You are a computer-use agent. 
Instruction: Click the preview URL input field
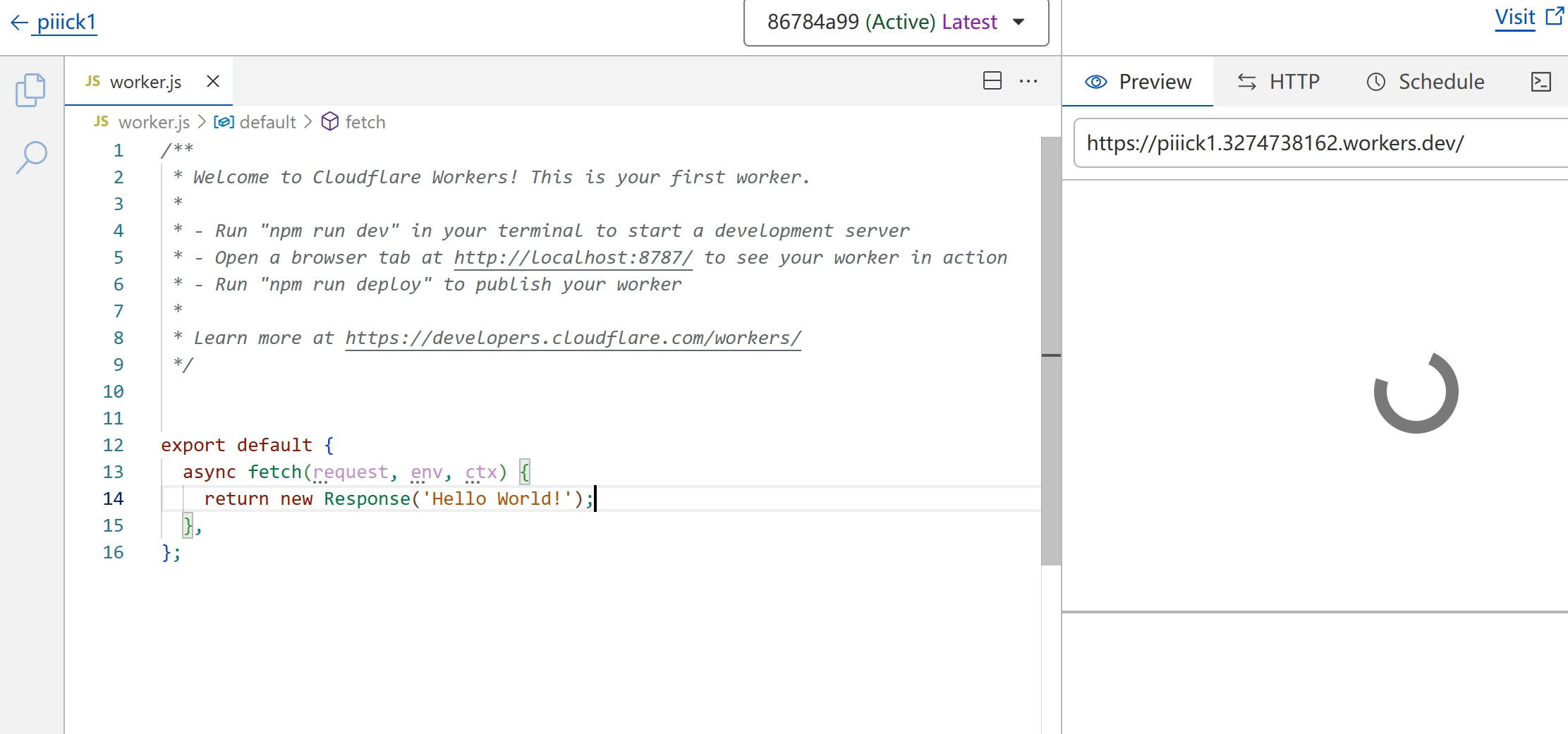point(1319,143)
